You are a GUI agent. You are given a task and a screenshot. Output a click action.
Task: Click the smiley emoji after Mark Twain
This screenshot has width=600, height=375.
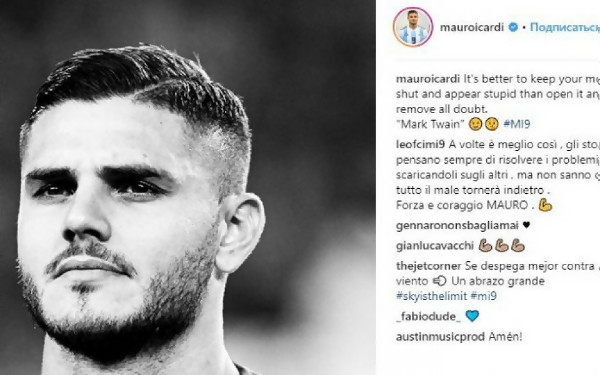pyautogui.click(x=475, y=124)
